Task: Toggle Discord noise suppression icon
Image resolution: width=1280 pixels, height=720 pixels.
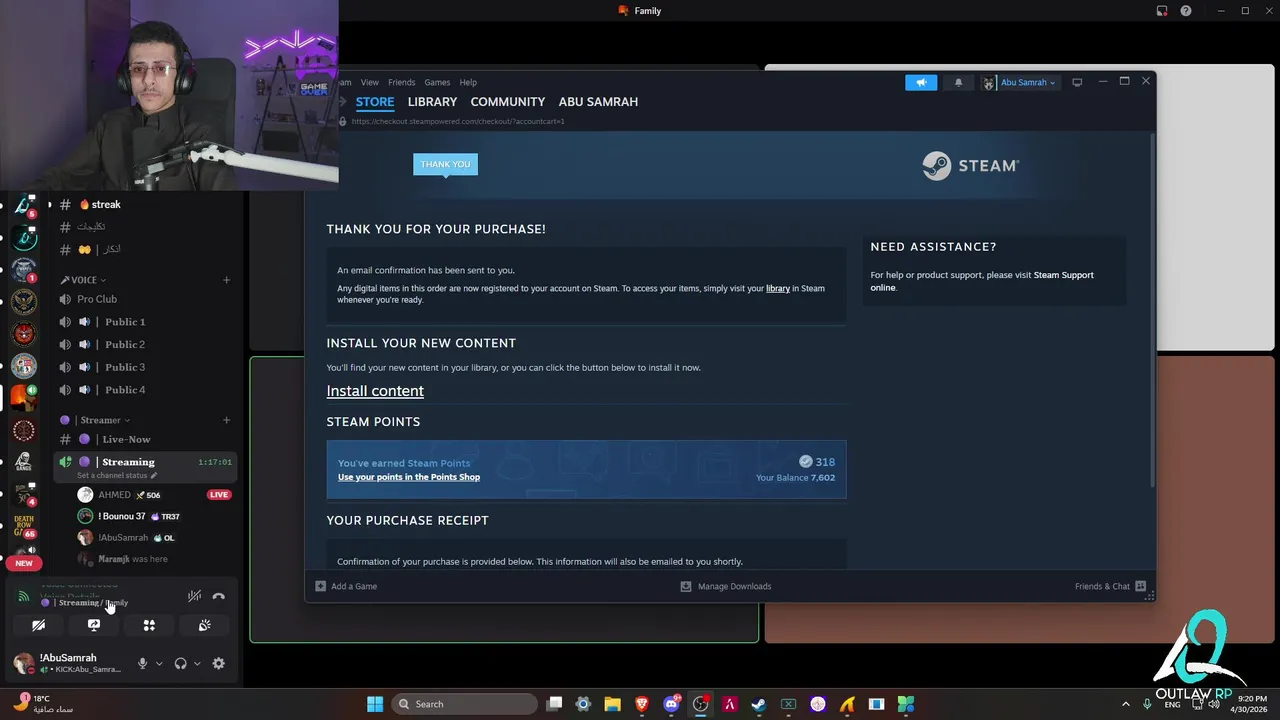Action: (194, 596)
